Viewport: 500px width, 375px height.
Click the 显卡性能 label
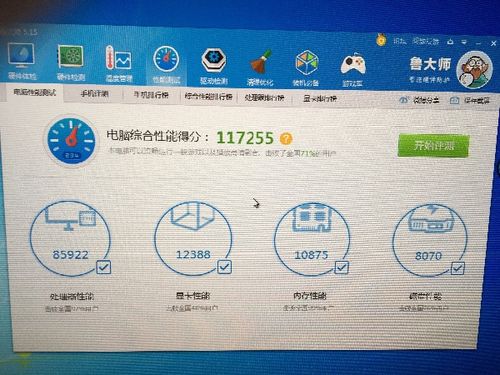click(x=193, y=296)
